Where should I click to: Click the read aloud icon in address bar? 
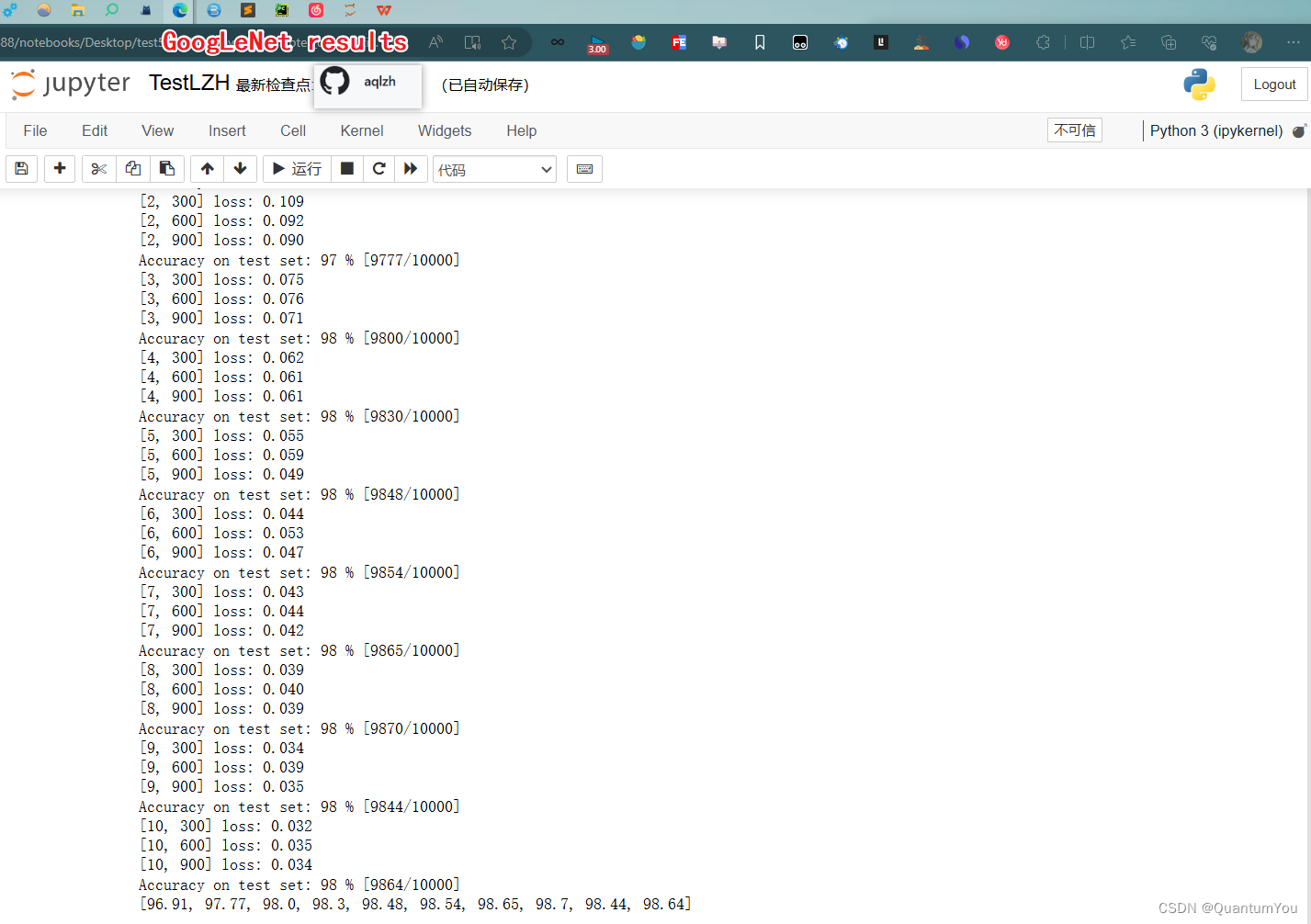435,42
